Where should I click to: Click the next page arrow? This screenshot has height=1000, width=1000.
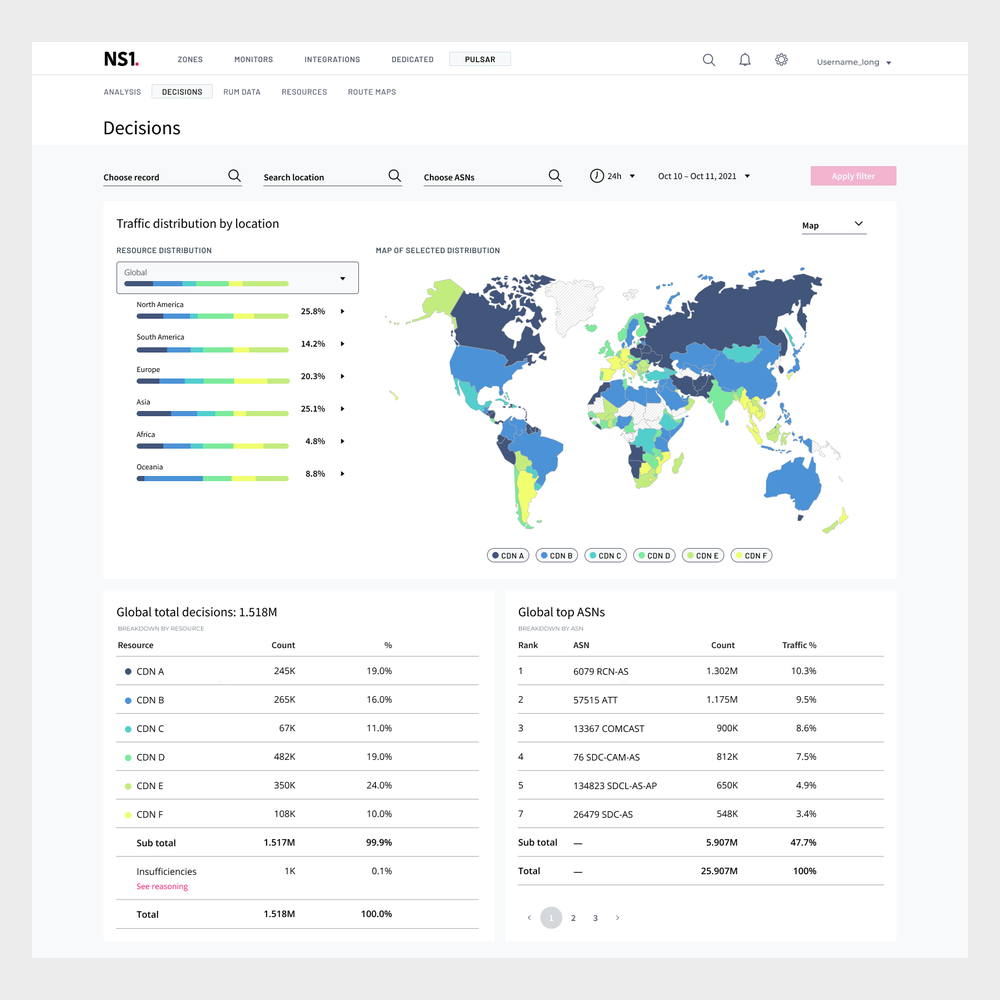pos(617,918)
